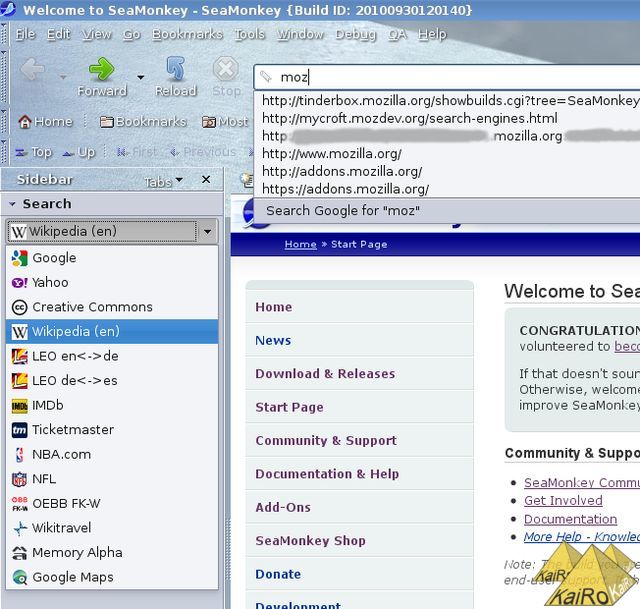Click Home breadcrumb link on page
Viewport: 640px width, 609px height.
coord(300,244)
